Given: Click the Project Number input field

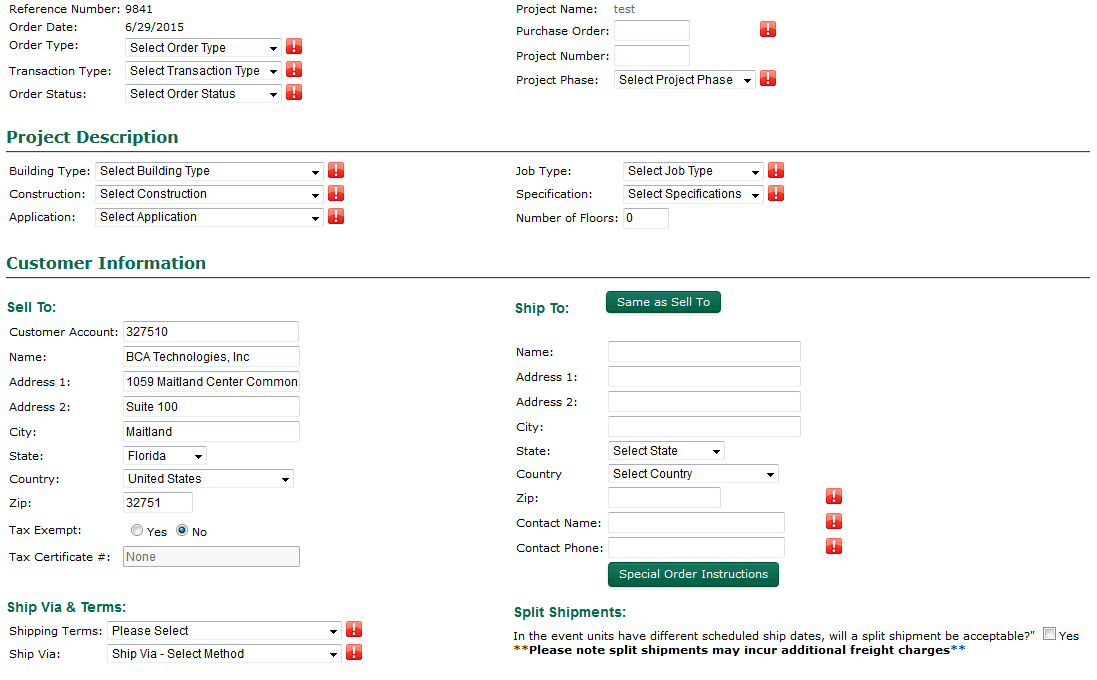Looking at the screenshot, I should tap(652, 56).
